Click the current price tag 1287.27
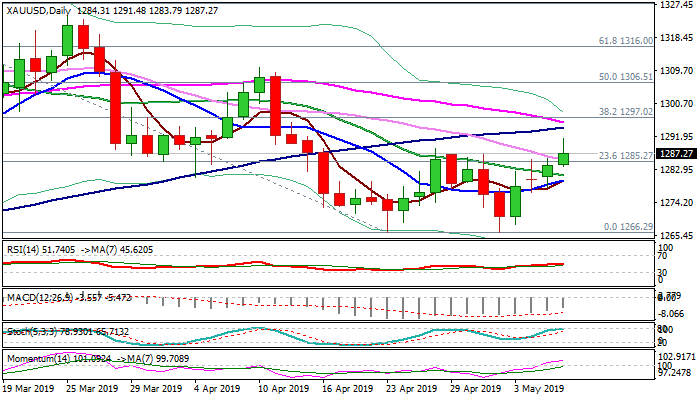The width and height of the screenshot is (700, 400). pyautogui.click(x=678, y=155)
